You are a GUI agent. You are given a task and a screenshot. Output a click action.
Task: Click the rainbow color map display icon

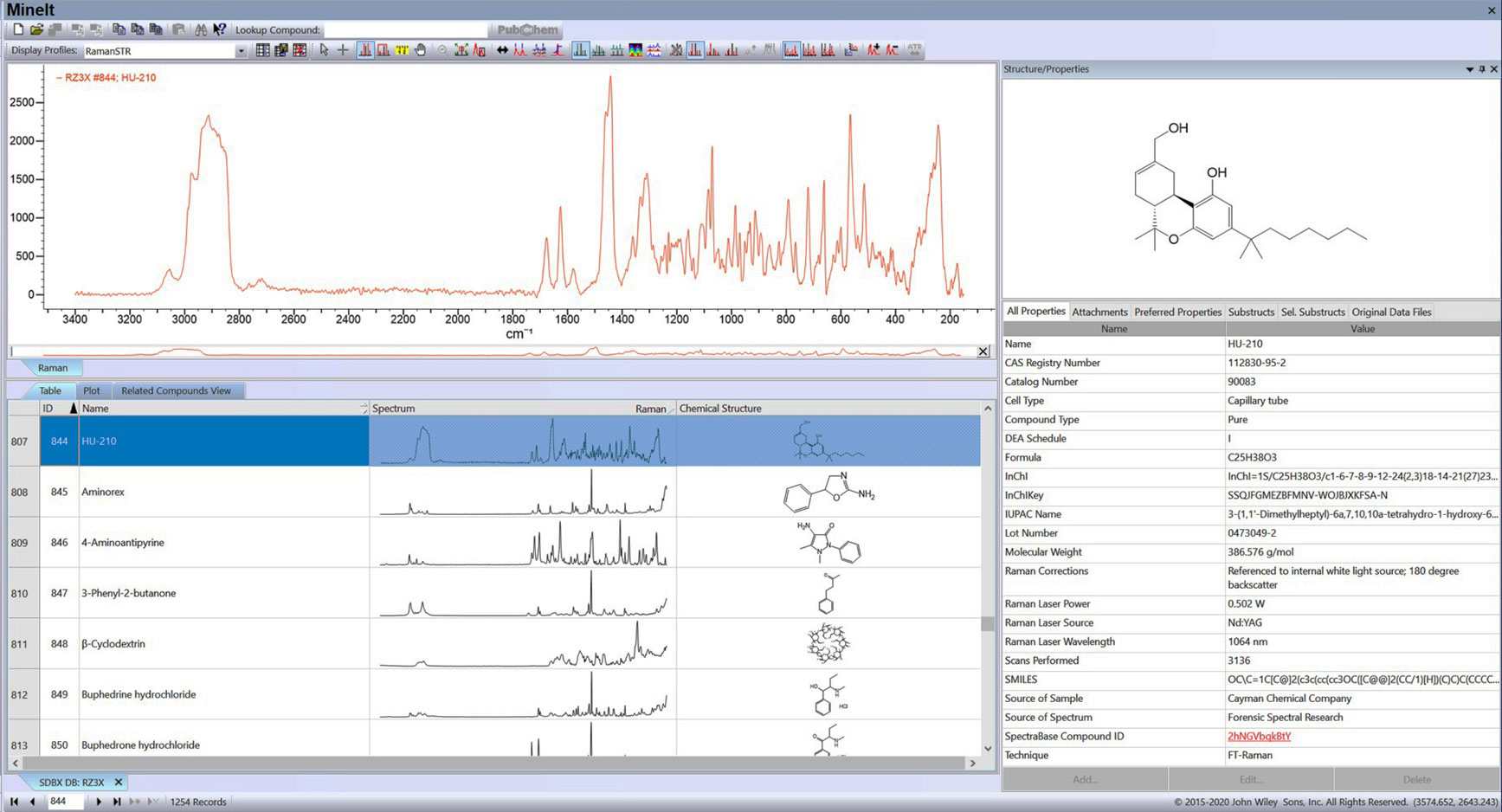coord(635,50)
